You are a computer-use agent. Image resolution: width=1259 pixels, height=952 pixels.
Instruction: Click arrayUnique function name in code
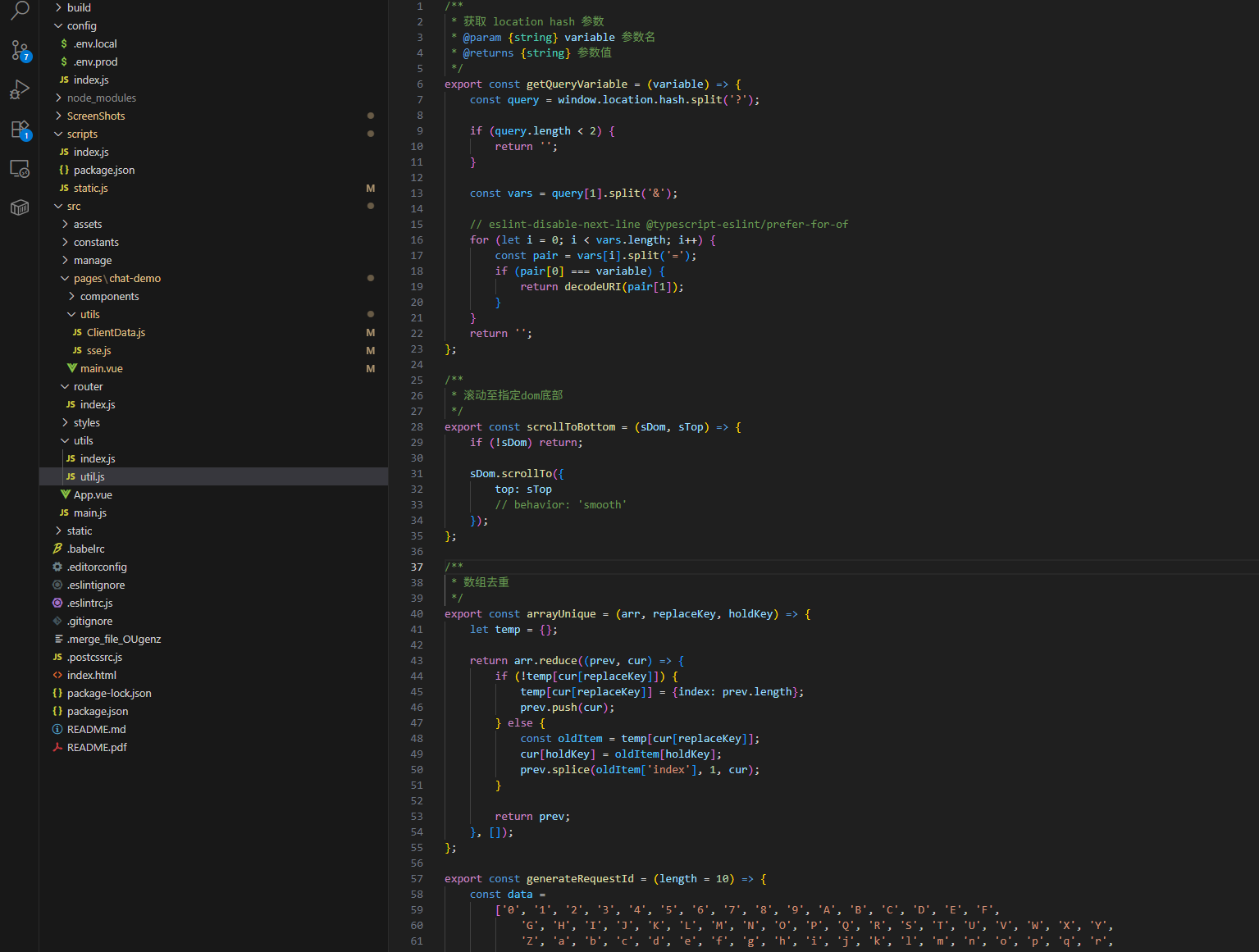coord(561,613)
